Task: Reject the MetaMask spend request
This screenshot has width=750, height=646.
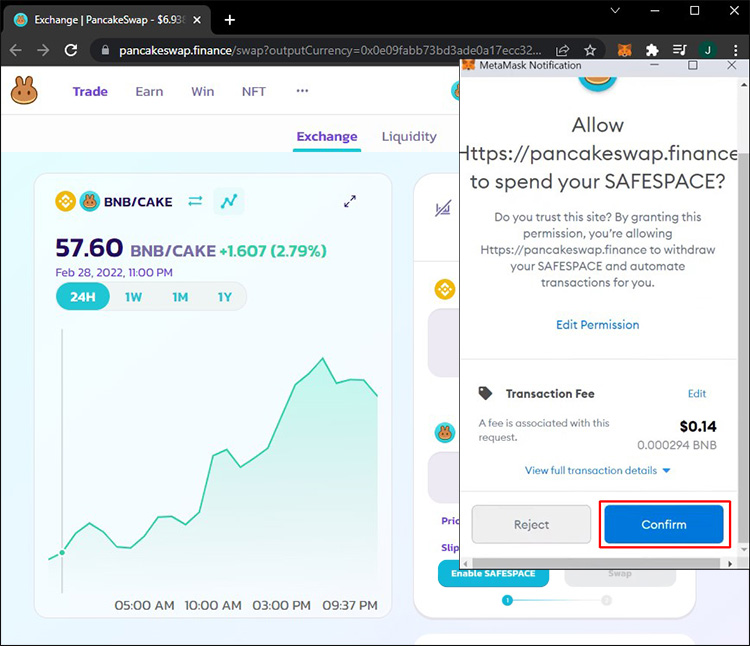Action: (x=531, y=524)
